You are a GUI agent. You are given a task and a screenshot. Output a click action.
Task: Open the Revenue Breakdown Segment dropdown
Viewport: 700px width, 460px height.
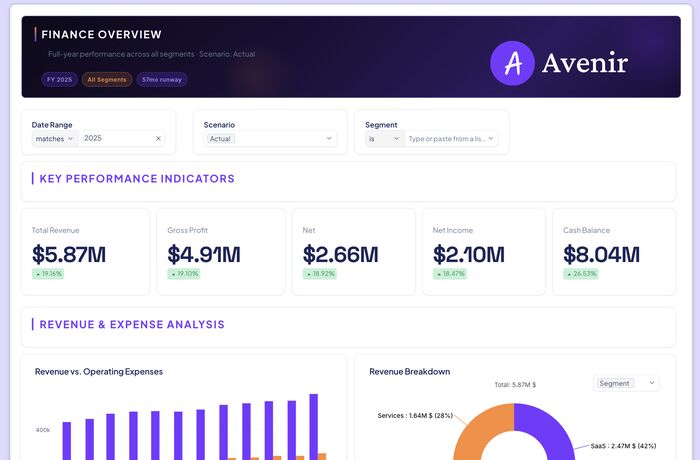click(626, 383)
